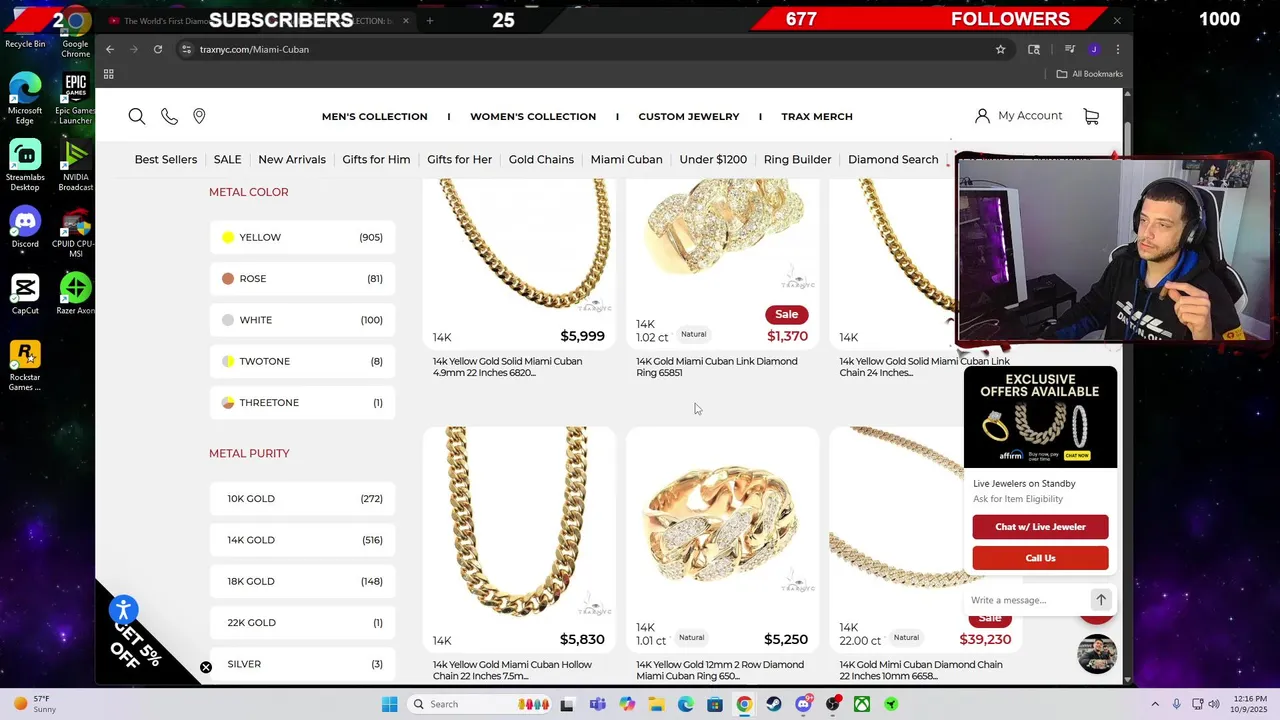The height and width of the screenshot is (720, 1280).
Task: Open the Ring Builder page
Action: click(797, 159)
